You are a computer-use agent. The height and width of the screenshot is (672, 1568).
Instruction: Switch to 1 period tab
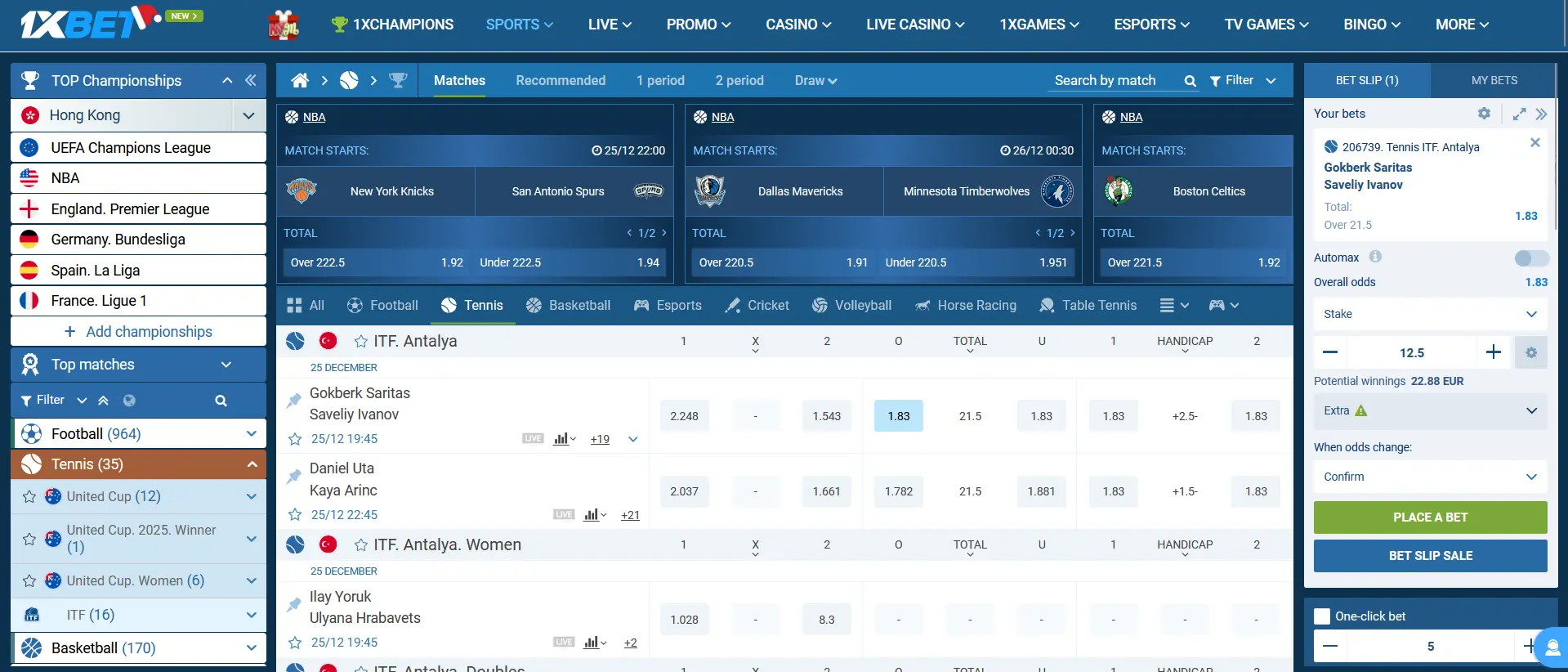coord(660,80)
